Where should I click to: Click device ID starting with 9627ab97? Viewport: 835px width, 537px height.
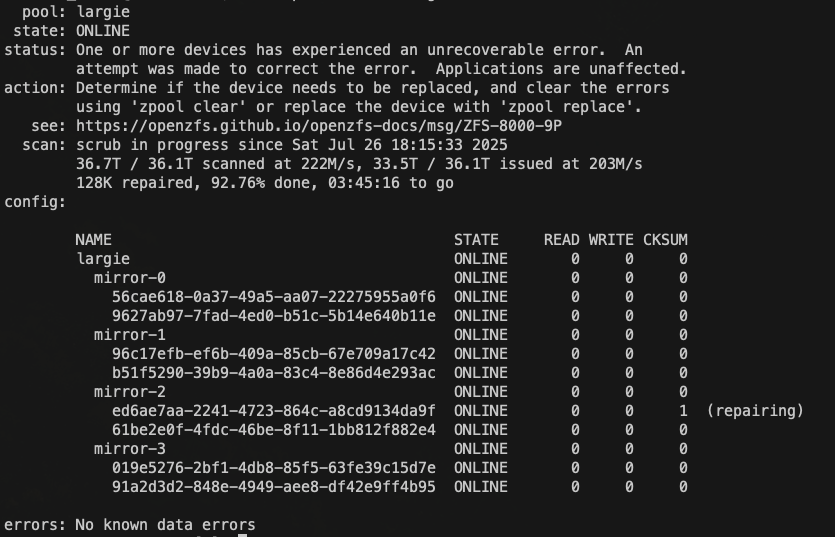pos(273,316)
